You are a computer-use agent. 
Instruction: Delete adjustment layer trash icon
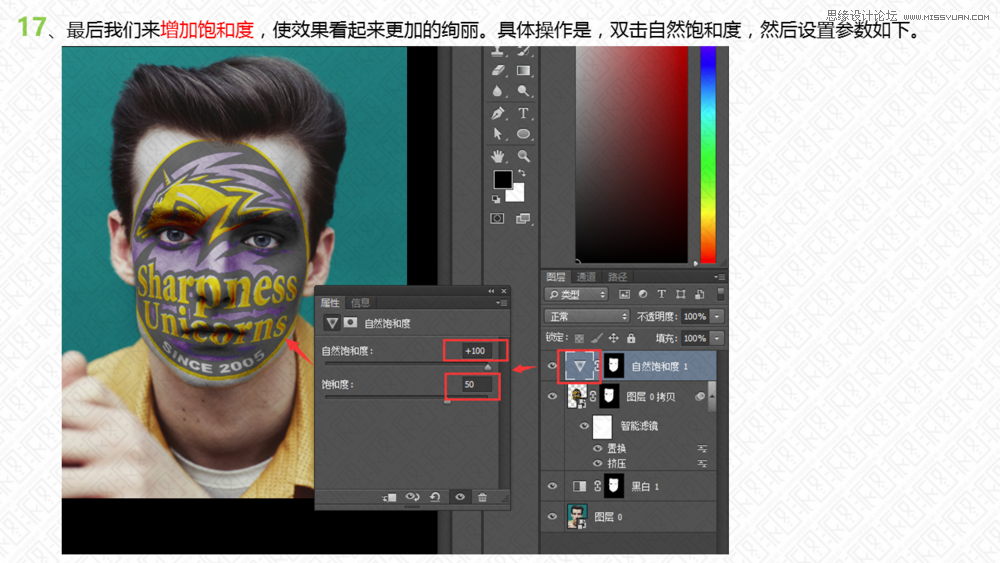482,497
